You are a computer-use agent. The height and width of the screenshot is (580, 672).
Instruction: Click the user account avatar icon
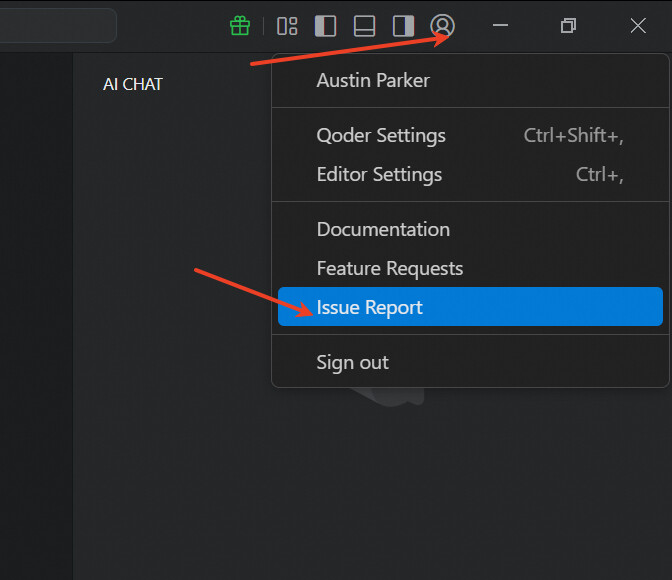point(442,26)
